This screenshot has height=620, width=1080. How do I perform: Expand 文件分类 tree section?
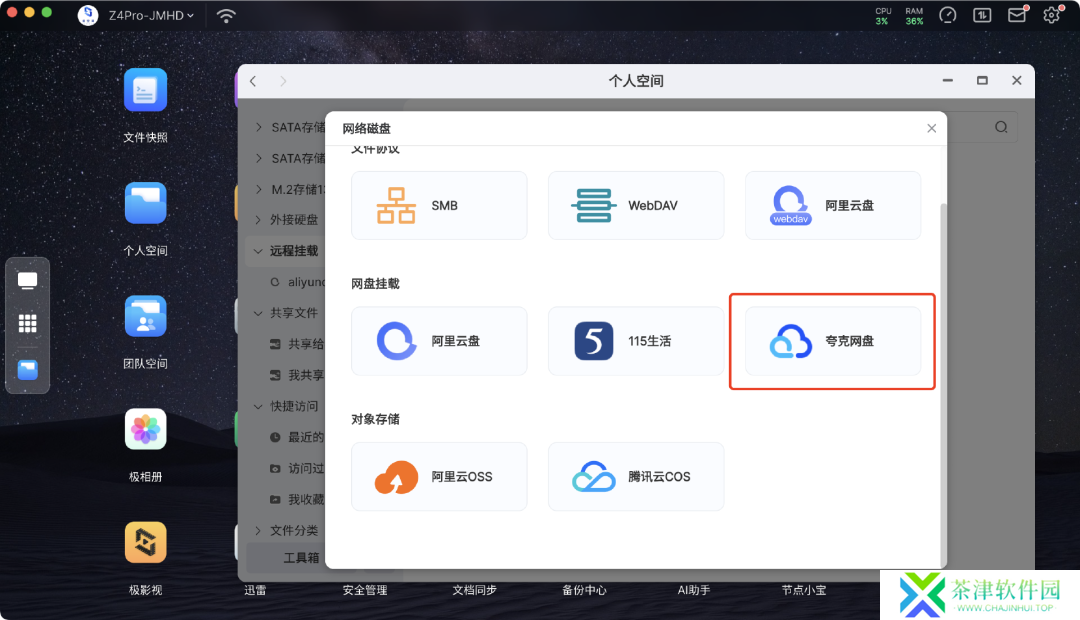click(258, 530)
